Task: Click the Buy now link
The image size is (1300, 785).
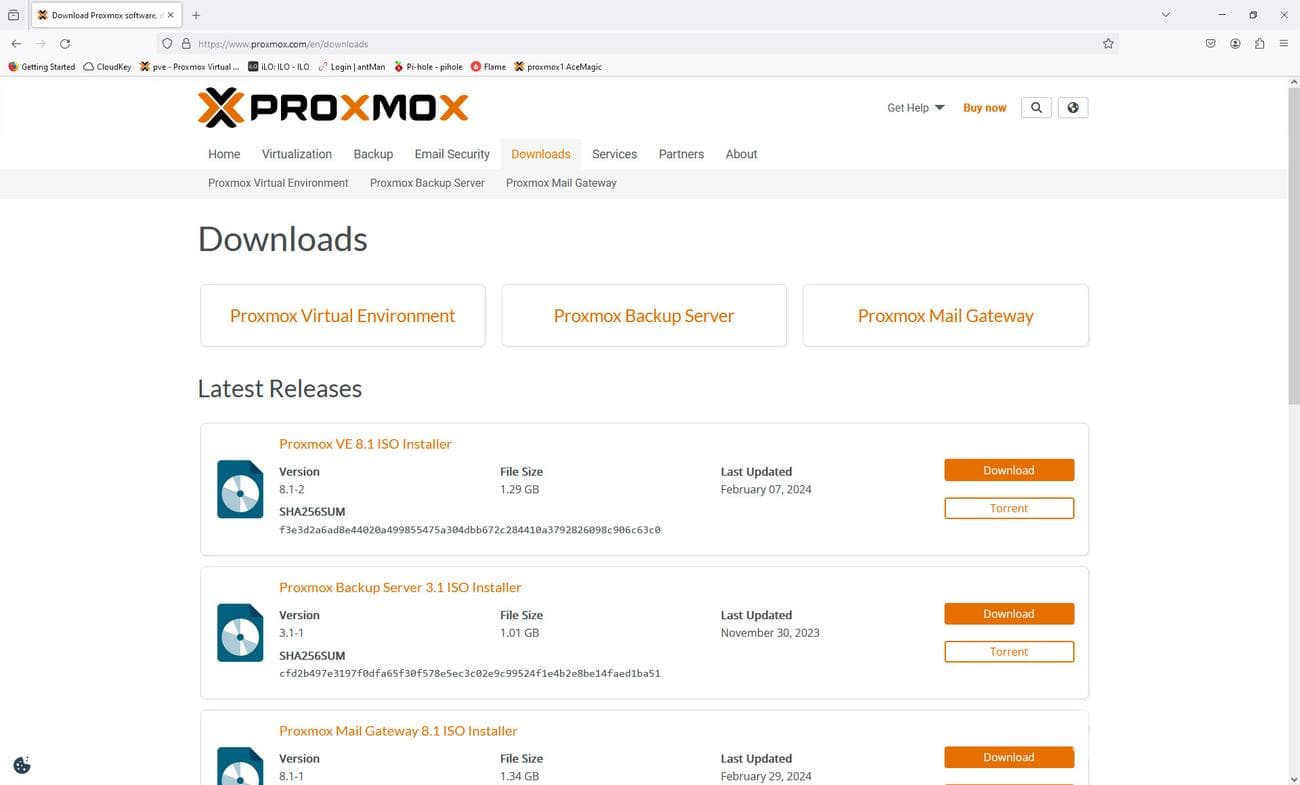Action: click(985, 108)
